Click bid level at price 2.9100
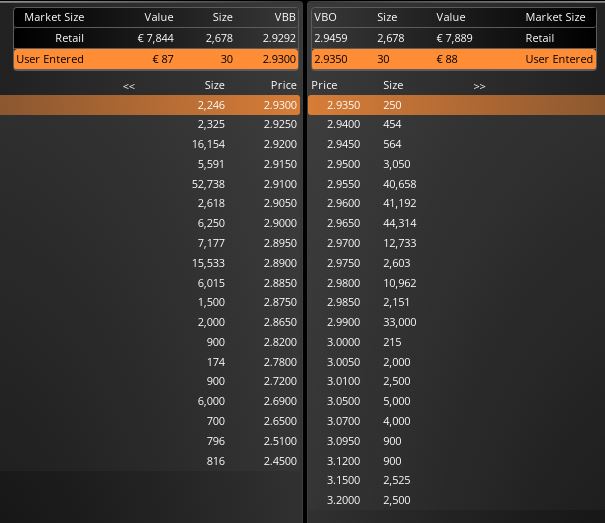The height and width of the screenshot is (523, 605). [x=150, y=184]
